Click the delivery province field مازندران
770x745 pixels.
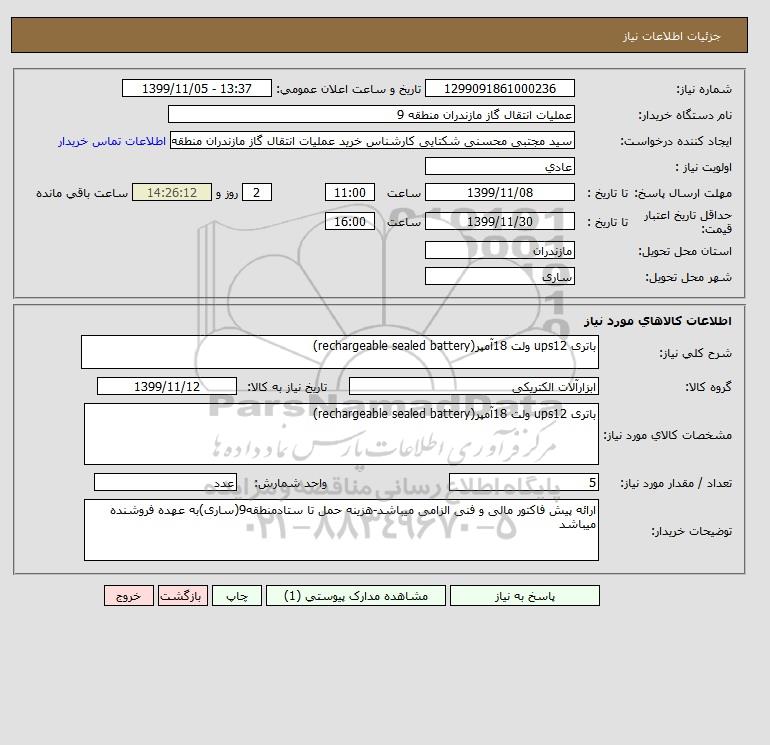click(499, 250)
